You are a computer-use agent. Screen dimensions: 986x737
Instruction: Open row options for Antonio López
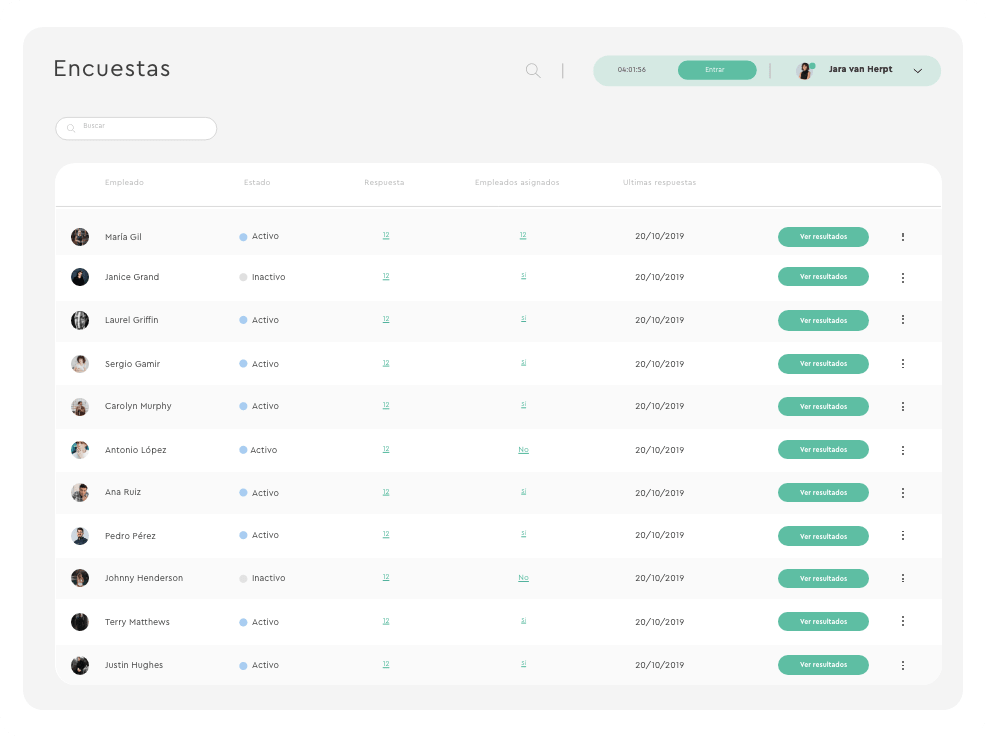(902, 450)
